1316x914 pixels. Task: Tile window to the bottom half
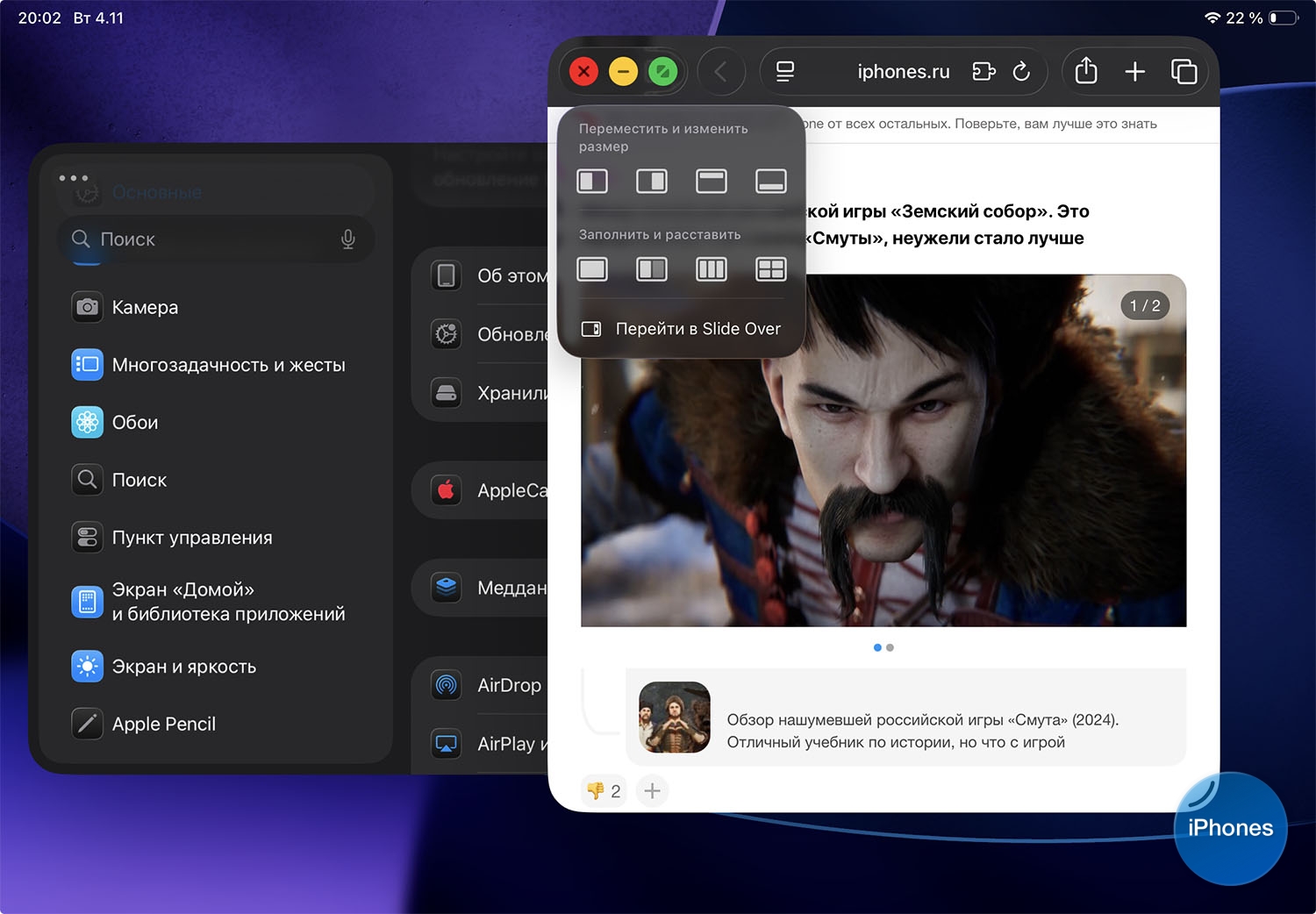(771, 182)
